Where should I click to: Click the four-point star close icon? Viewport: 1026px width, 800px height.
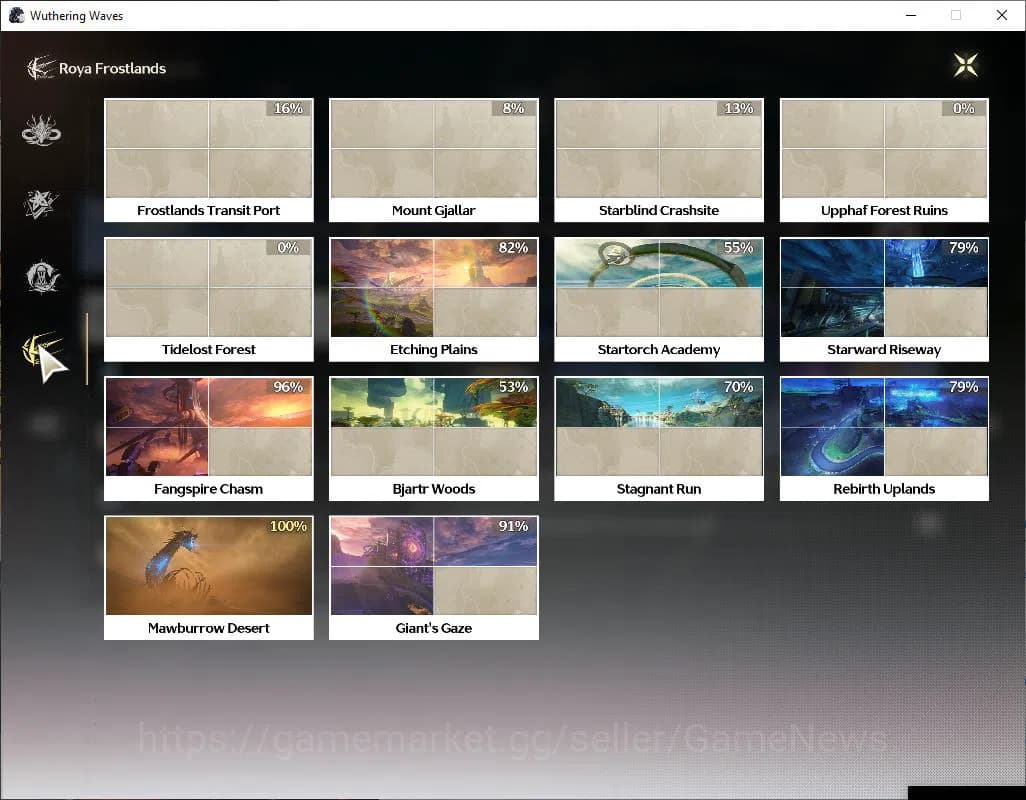pos(965,65)
